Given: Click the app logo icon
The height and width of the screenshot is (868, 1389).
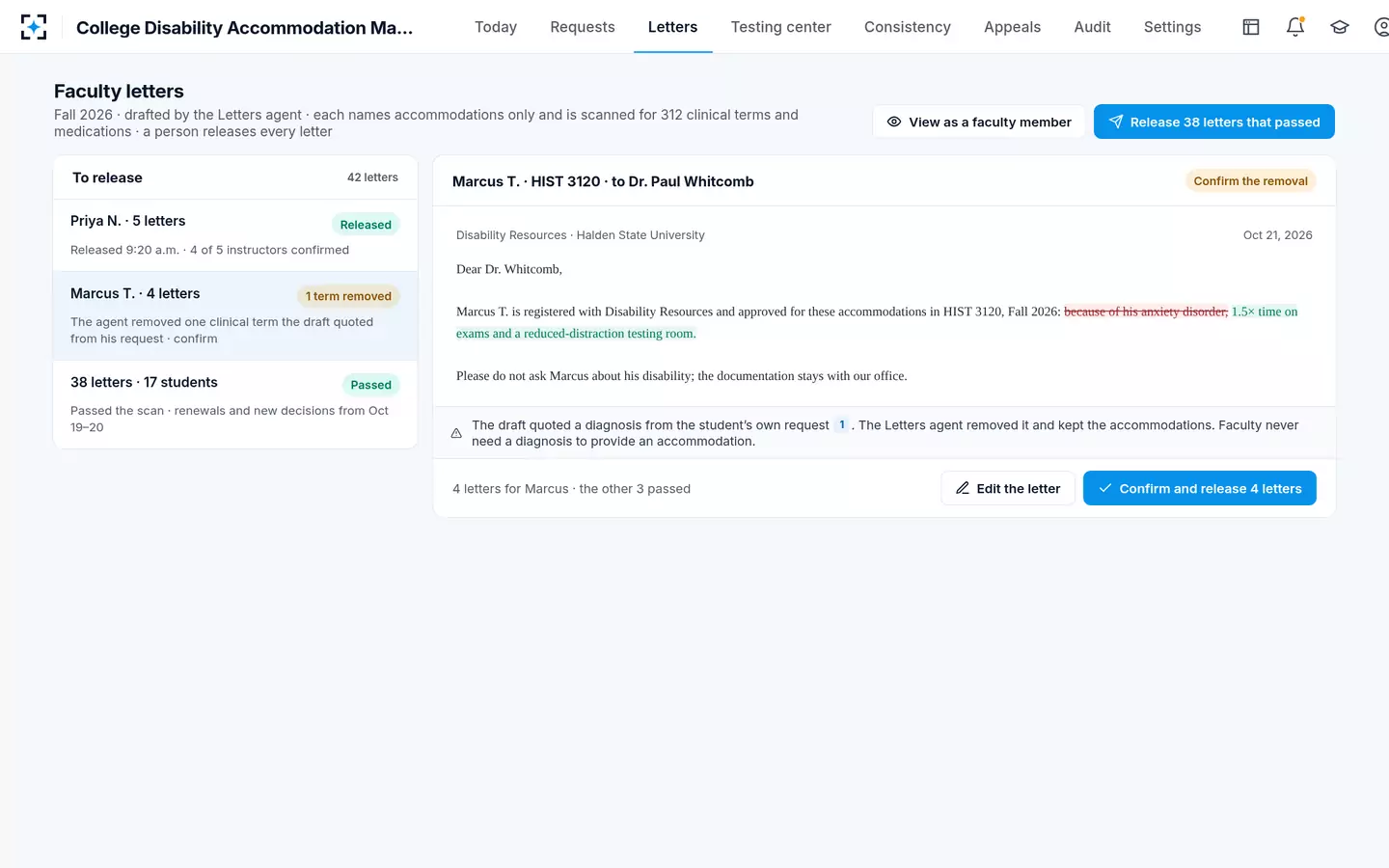Looking at the screenshot, I should point(34,27).
